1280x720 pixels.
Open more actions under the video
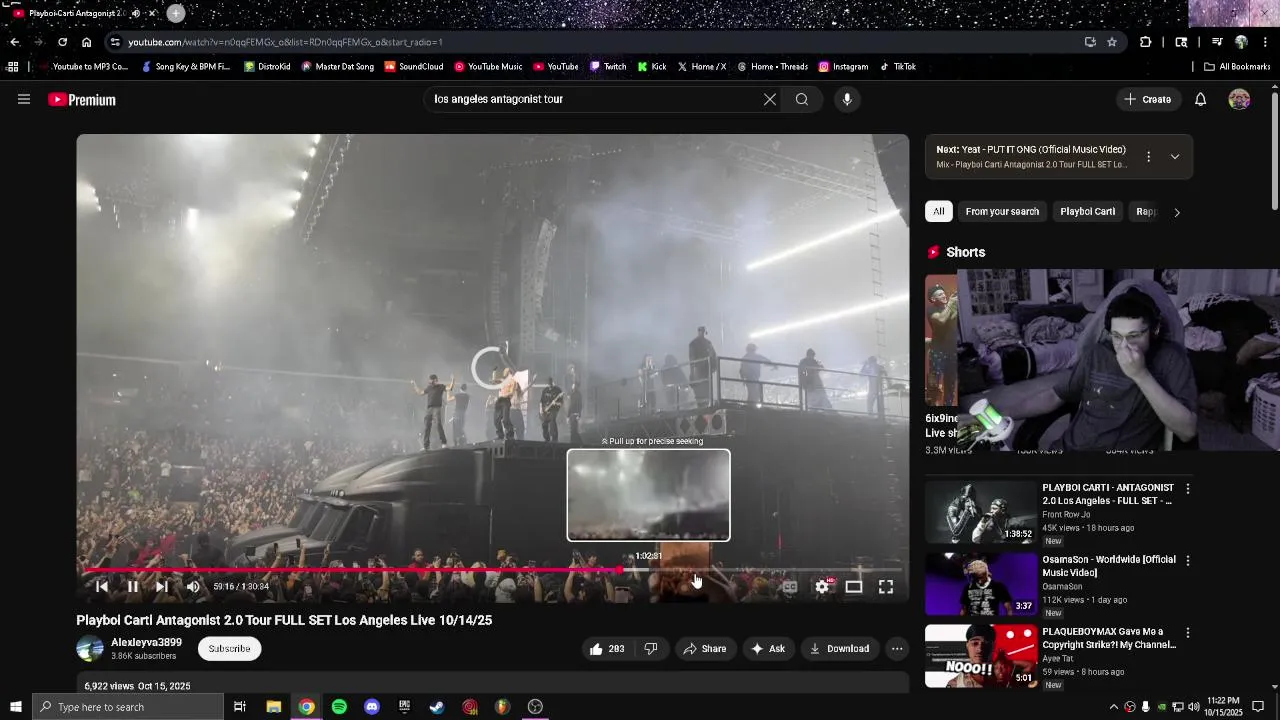coord(897,649)
